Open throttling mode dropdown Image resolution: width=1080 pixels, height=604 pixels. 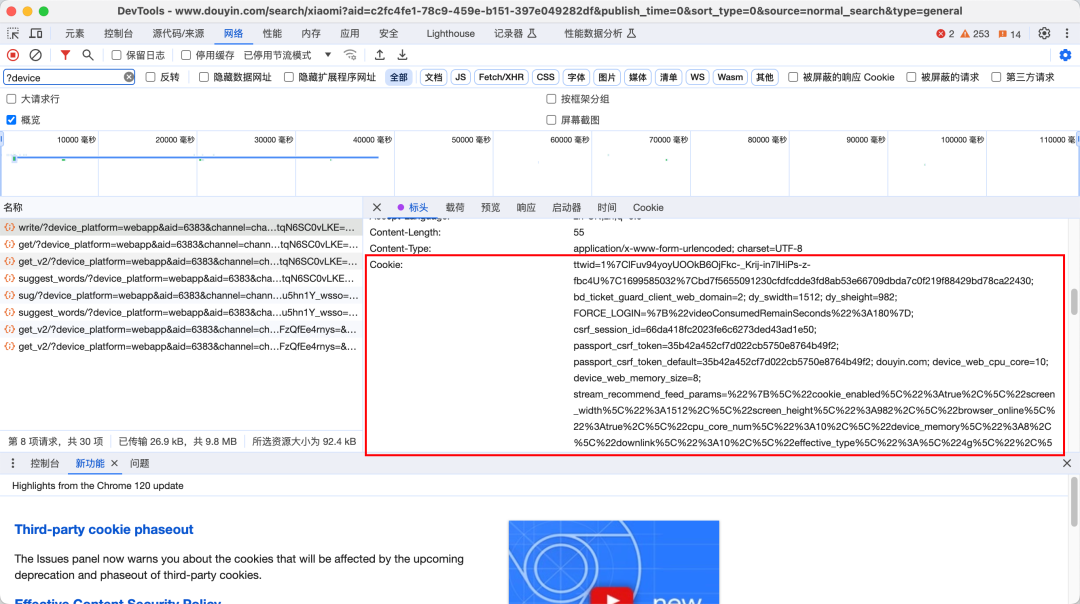point(287,55)
